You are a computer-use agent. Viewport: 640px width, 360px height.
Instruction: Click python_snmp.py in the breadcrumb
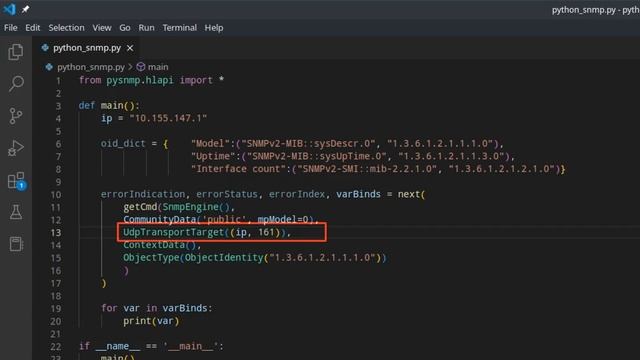91,67
